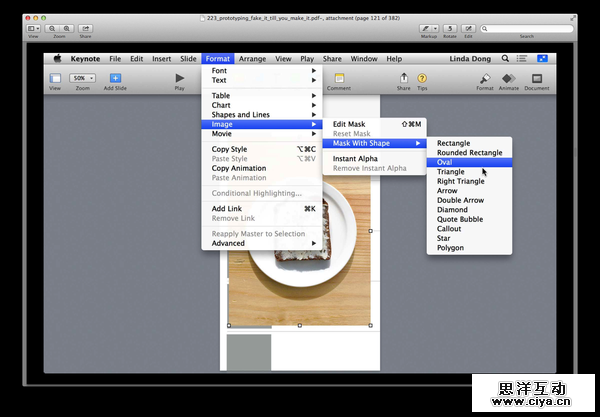The width and height of the screenshot is (600, 417).
Task: Pick the Star mask shape
Action: (x=445, y=238)
